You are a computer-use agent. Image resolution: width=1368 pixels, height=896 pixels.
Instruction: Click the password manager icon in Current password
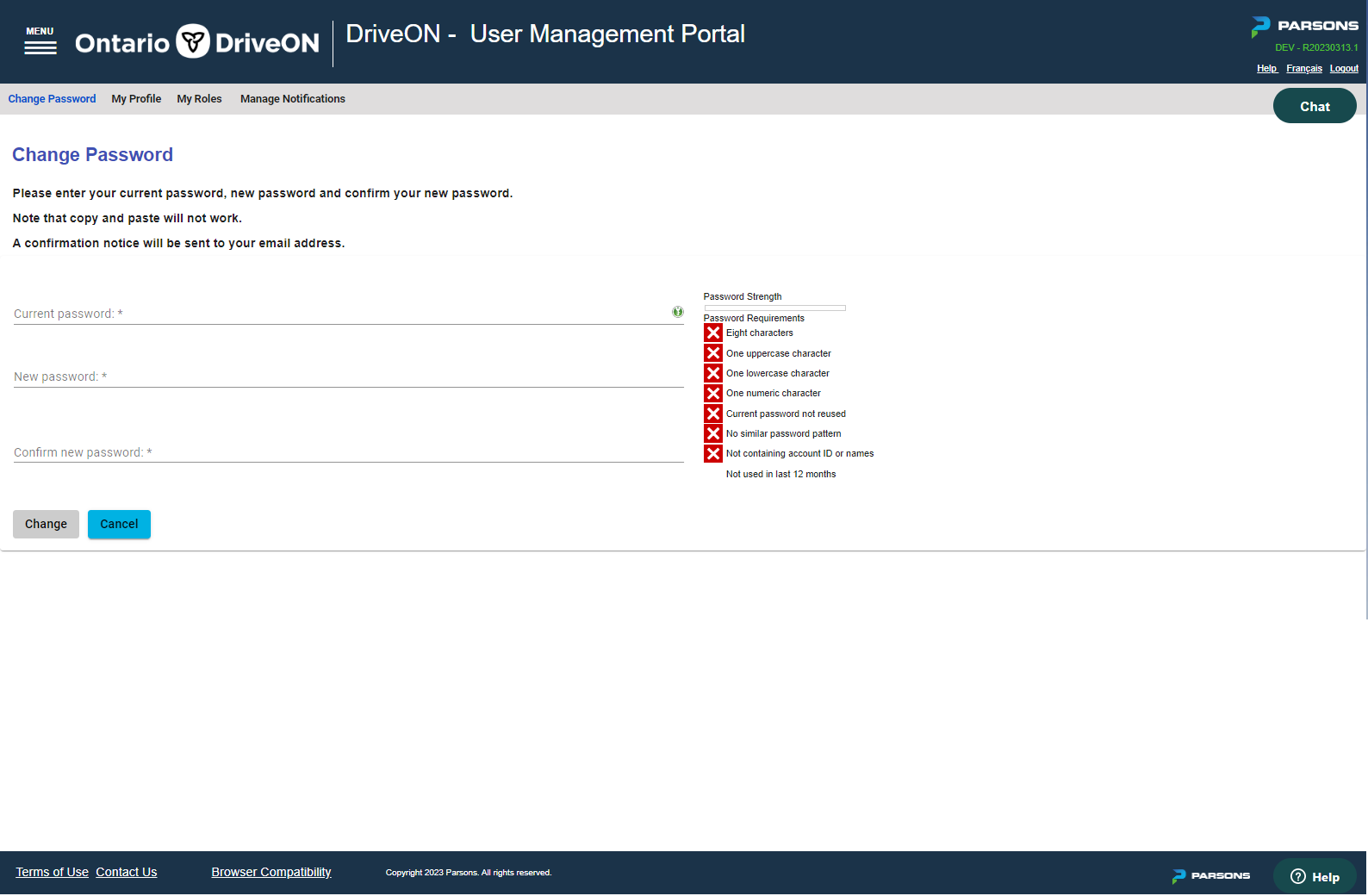(x=678, y=312)
